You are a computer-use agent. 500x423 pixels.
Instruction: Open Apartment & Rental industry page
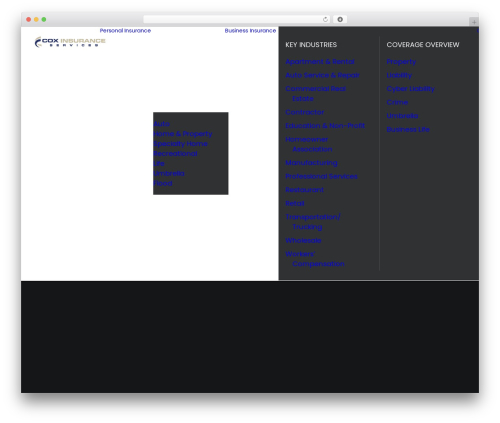[x=320, y=62]
